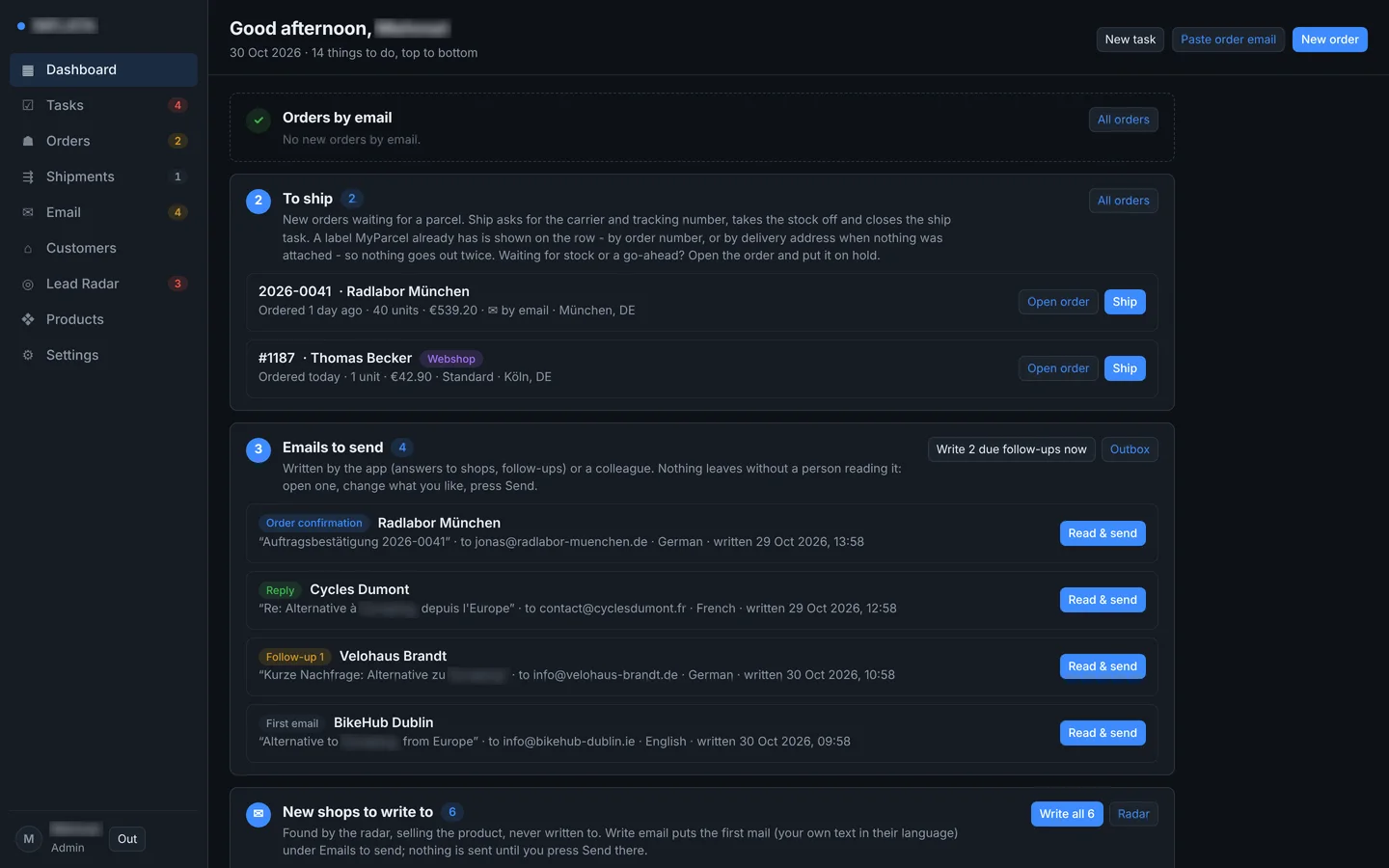The image size is (1389, 868).
Task: Open the Tasks menu item
Action: point(103,105)
